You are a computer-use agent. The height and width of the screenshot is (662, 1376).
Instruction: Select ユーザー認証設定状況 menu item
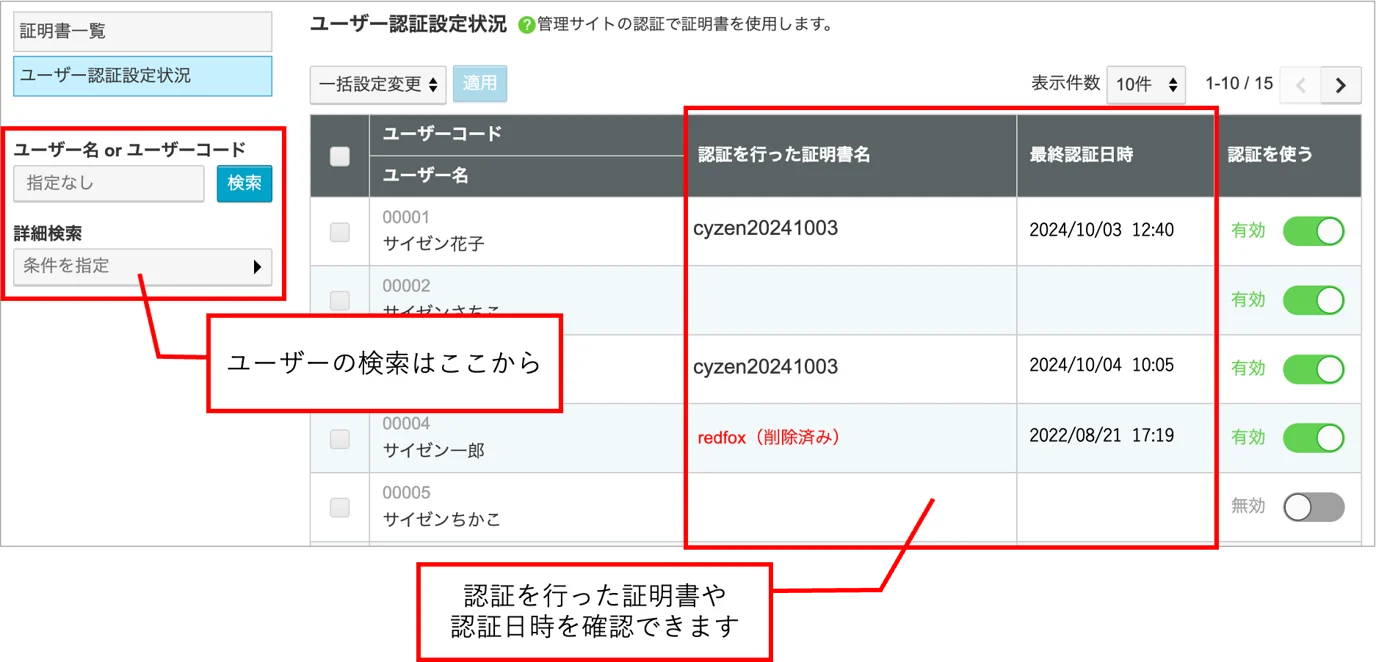tap(142, 76)
